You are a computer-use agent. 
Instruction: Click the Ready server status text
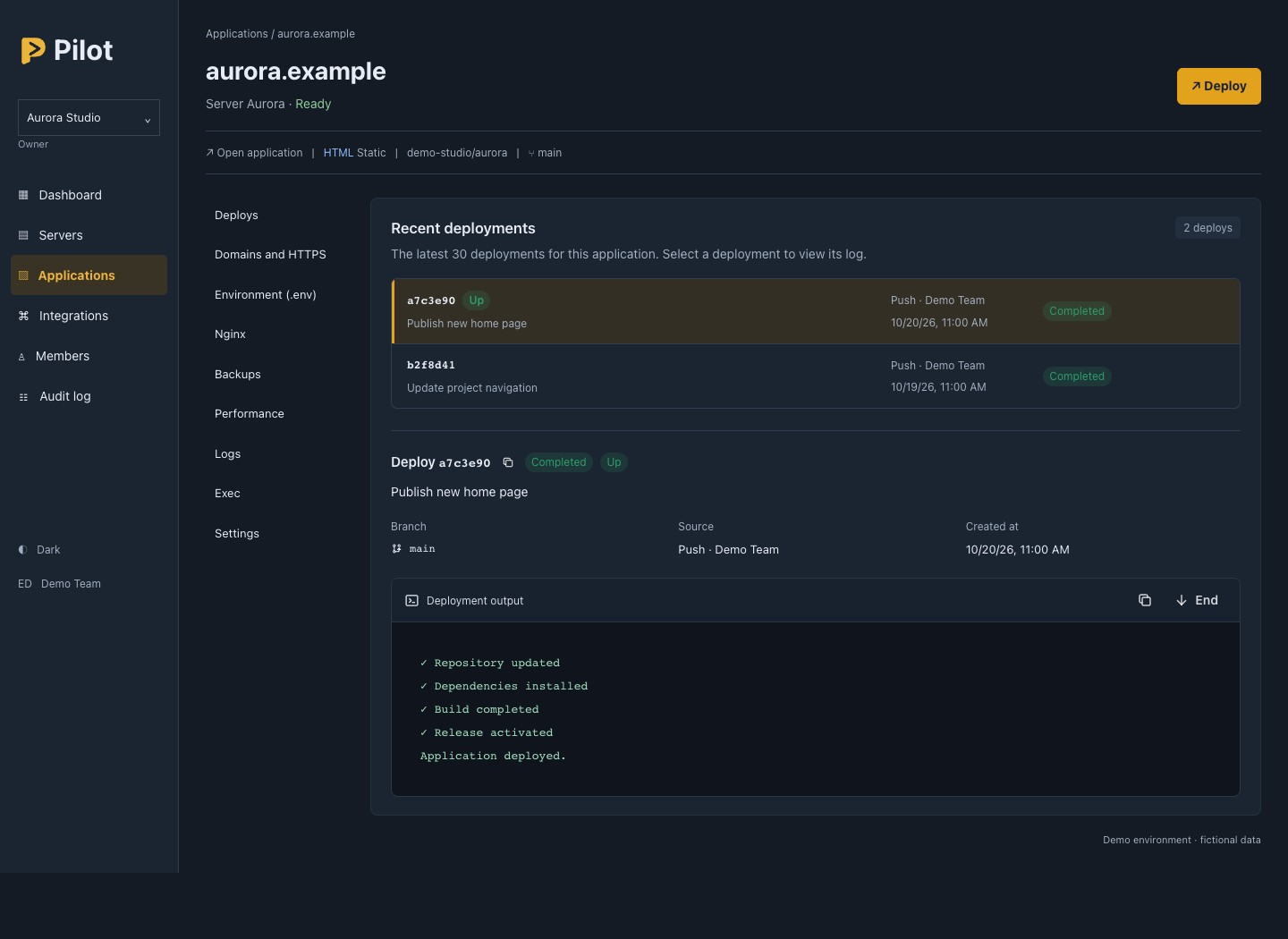(313, 104)
